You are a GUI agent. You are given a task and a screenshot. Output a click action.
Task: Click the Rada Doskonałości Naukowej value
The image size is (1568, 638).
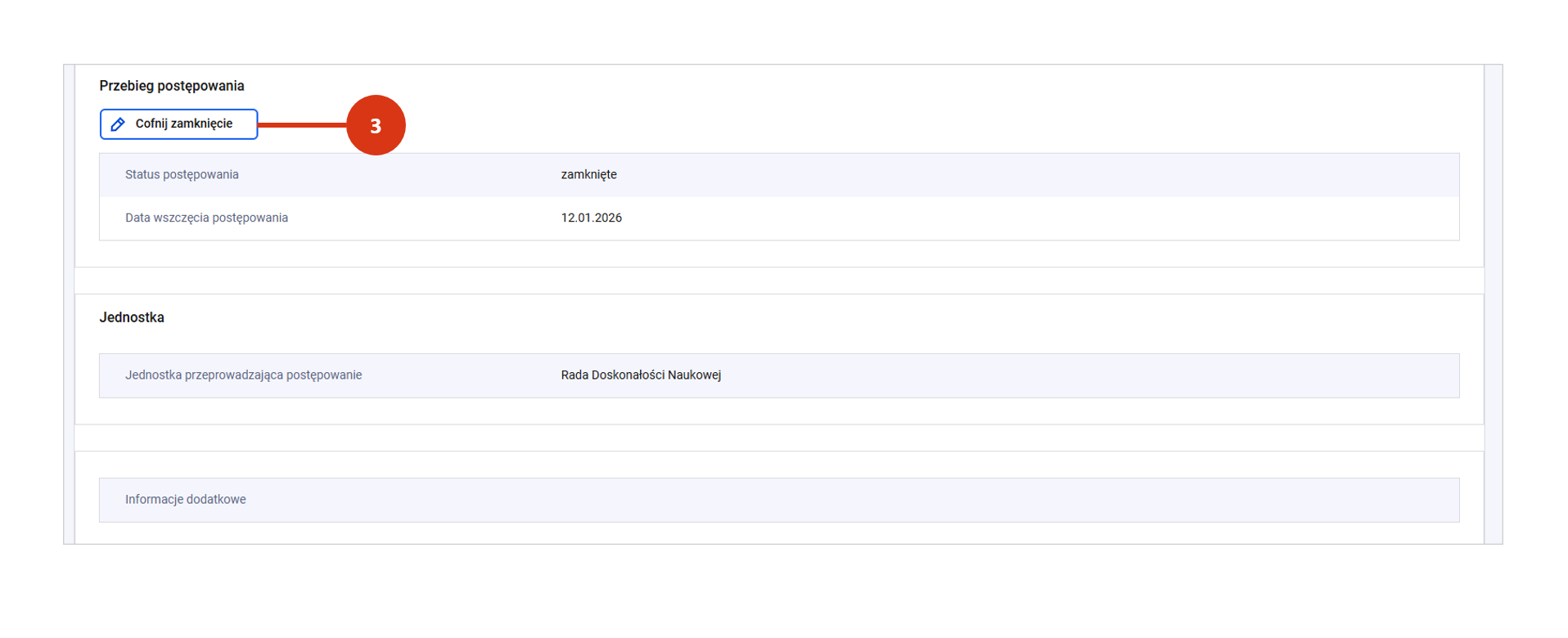tap(641, 375)
